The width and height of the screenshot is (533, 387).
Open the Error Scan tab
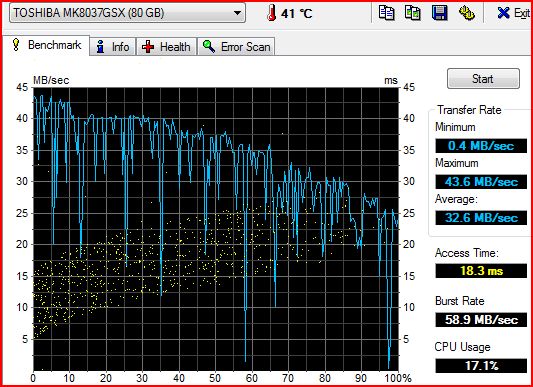tap(236, 47)
